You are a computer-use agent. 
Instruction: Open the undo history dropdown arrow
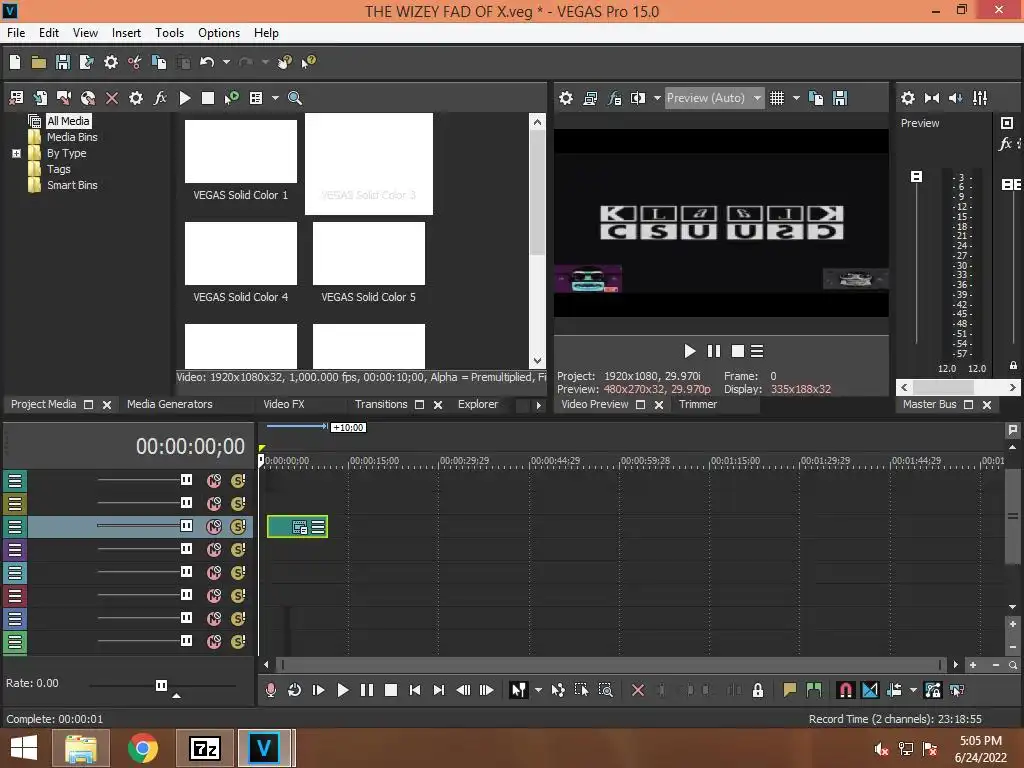point(226,62)
